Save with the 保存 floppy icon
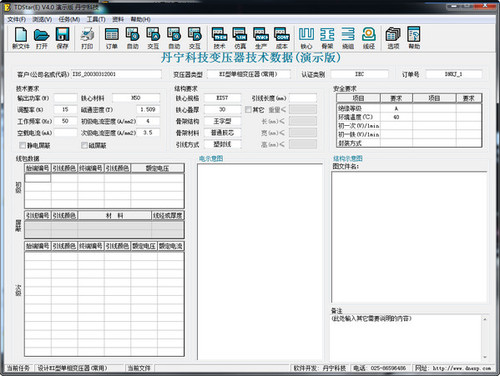The width and height of the screenshot is (500, 376). 62,38
